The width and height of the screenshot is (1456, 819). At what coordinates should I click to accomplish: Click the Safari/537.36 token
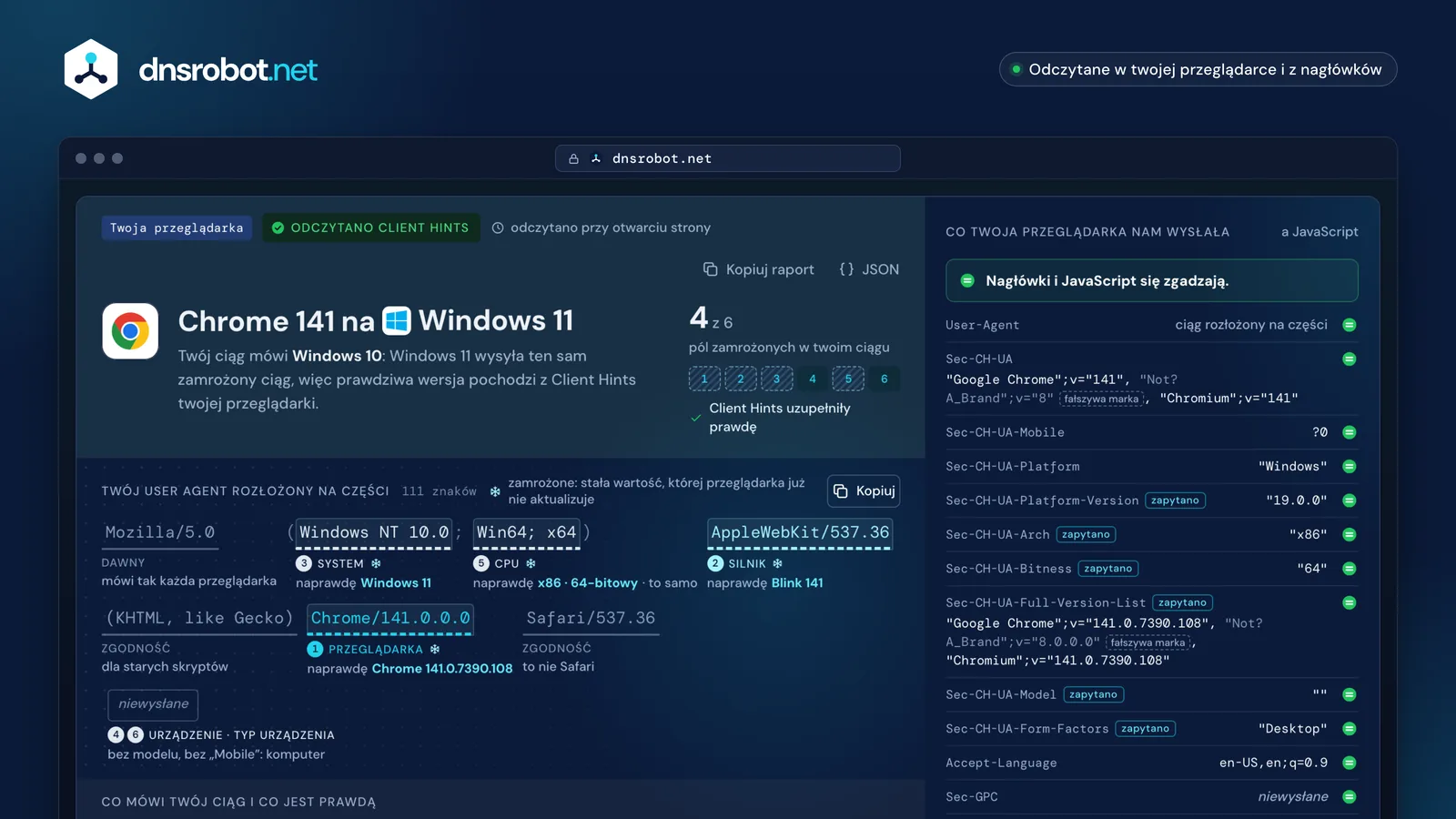591,619
